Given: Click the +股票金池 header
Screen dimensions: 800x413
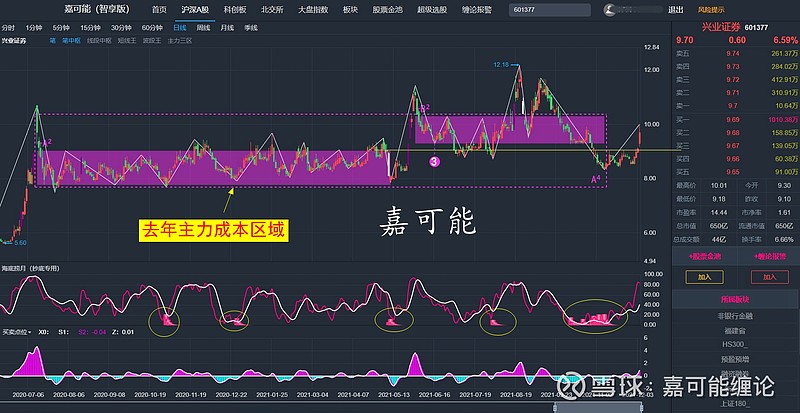Looking at the screenshot, I should pyautogui.click(x=705, y=256).
